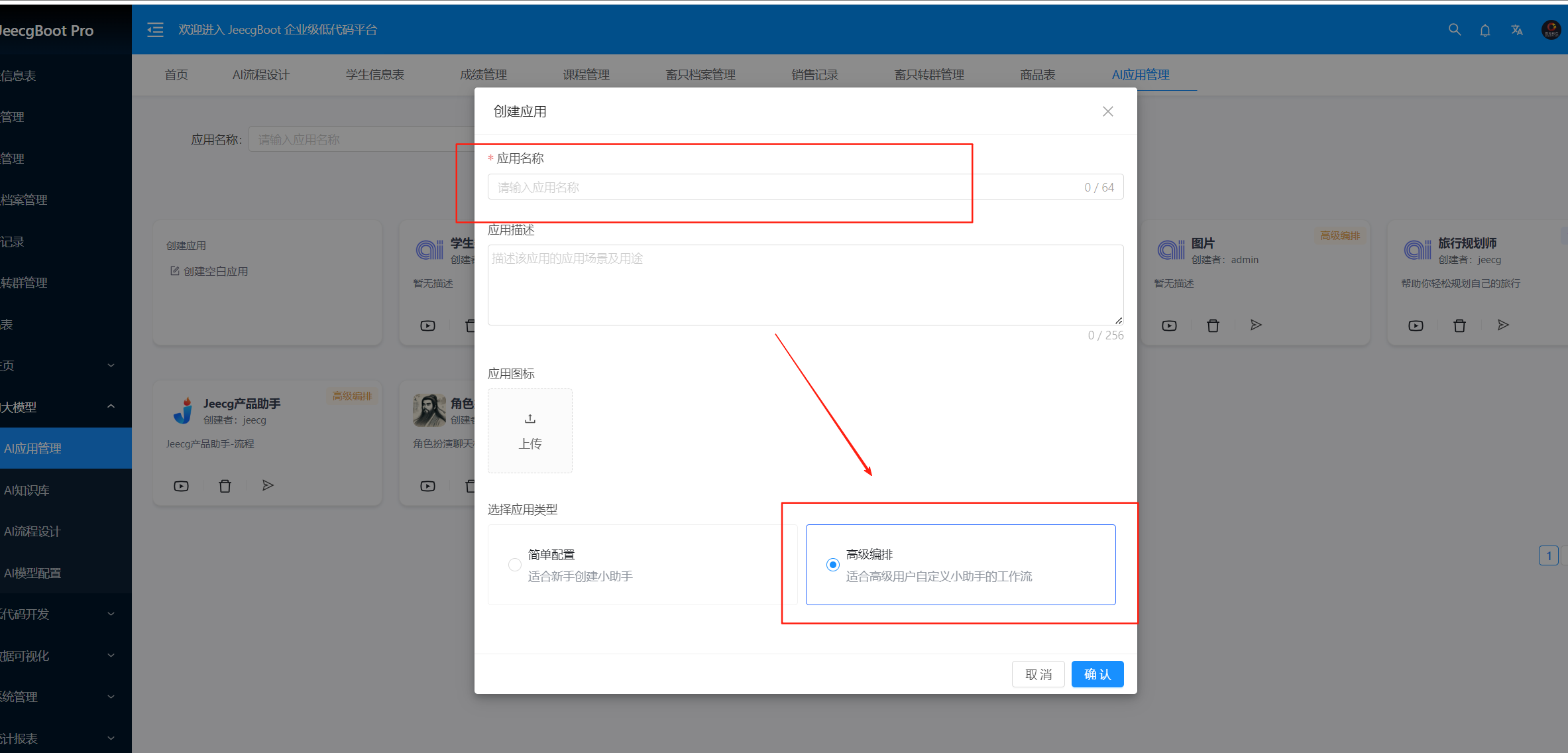Open the search icon in the top bar
The height and width of the screenshot is (753, 1568).
click(x=1454, y=30)
